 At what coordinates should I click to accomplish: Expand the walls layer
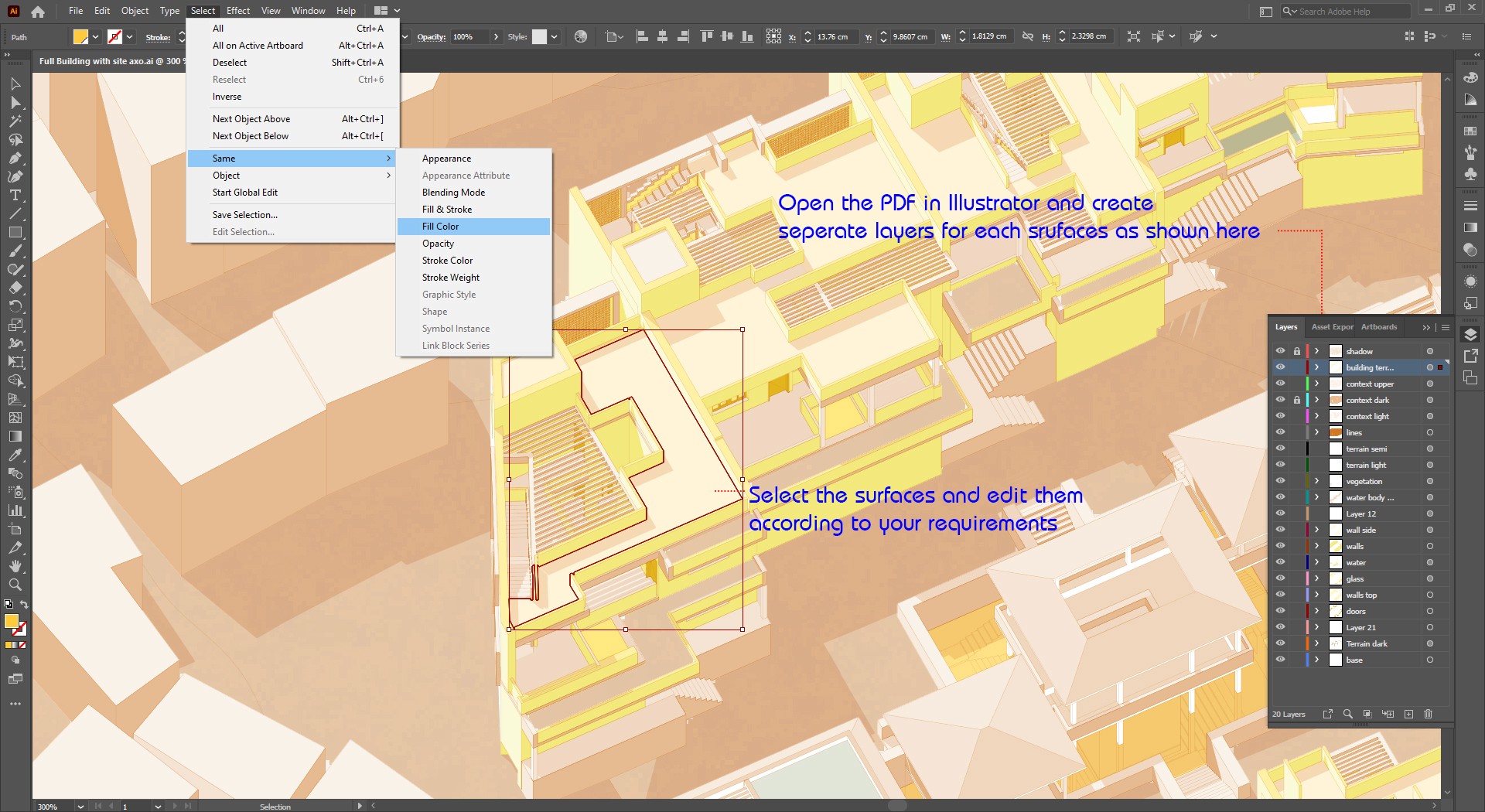pyautogui.click(x=1316, y=546)
